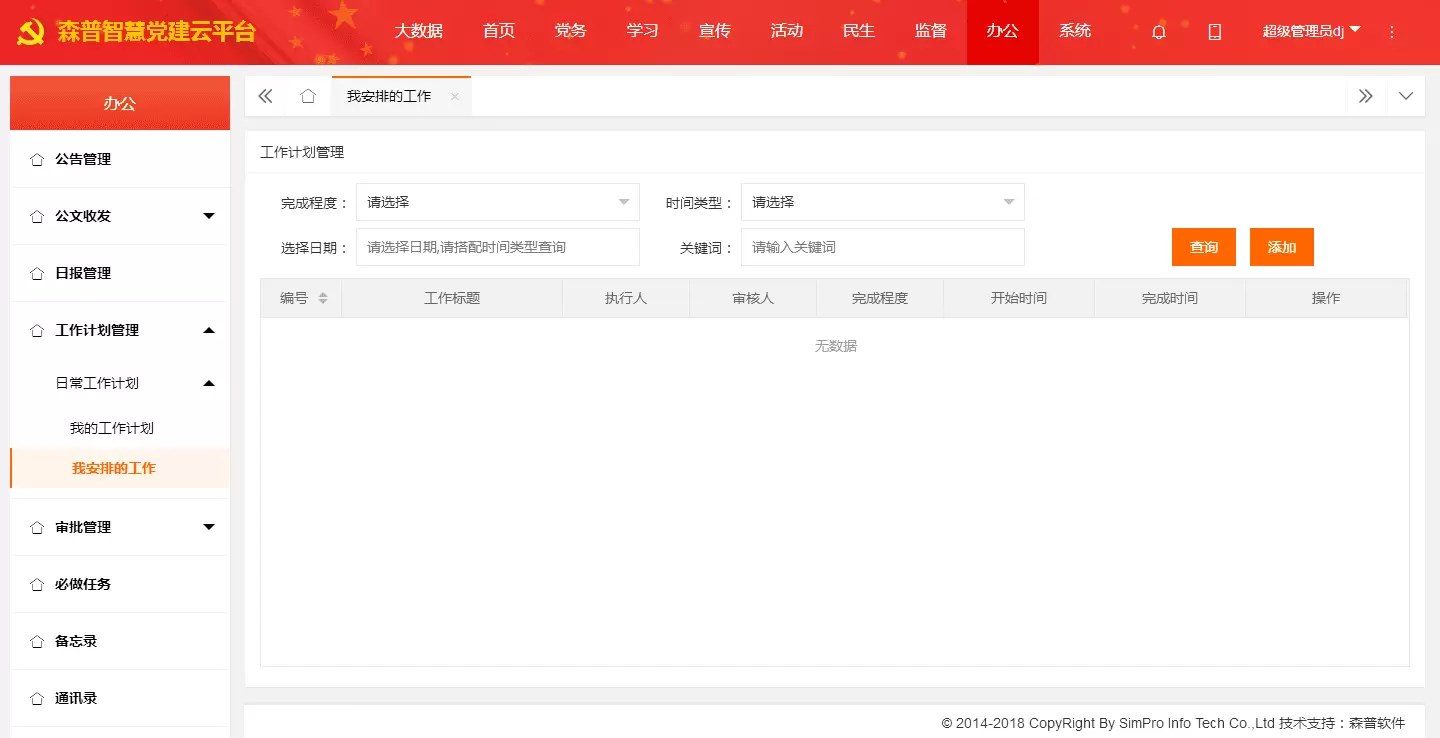Open 公告管理 in sidebar

pos(83,159)
